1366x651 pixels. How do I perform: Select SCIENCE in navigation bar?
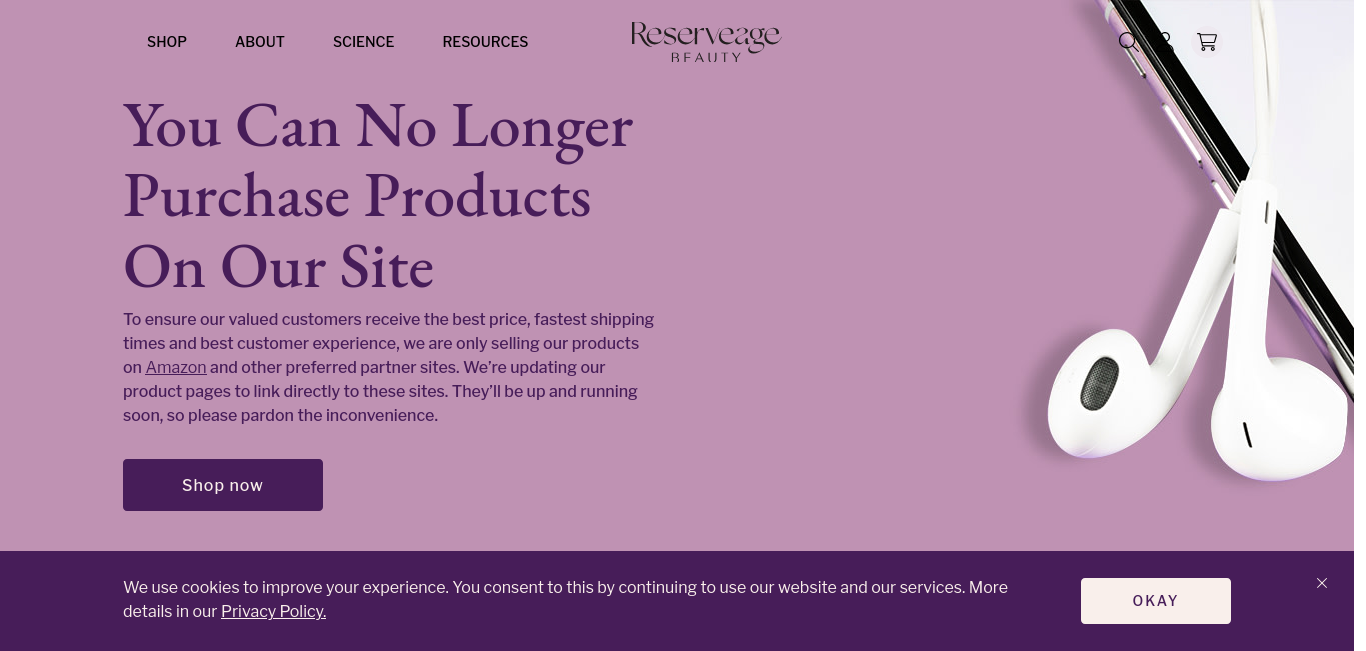pyautogui.click(x=363, y=42)
